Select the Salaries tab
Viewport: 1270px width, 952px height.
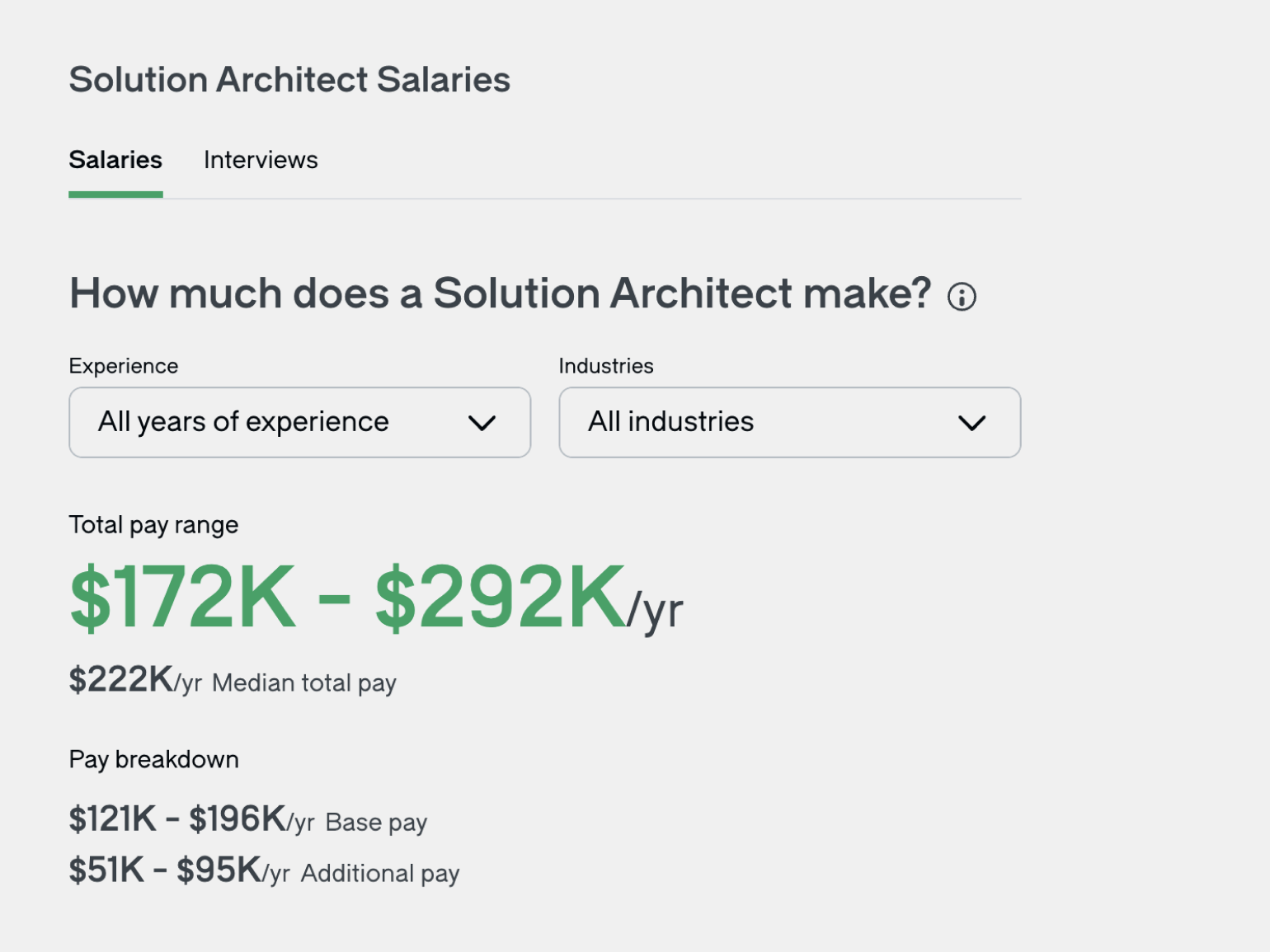[115, 160]
